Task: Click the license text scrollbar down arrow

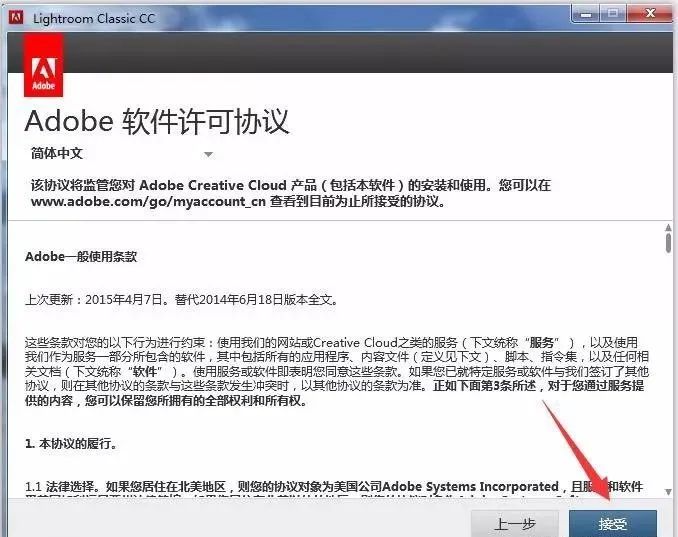Action: tap(668, 492)
